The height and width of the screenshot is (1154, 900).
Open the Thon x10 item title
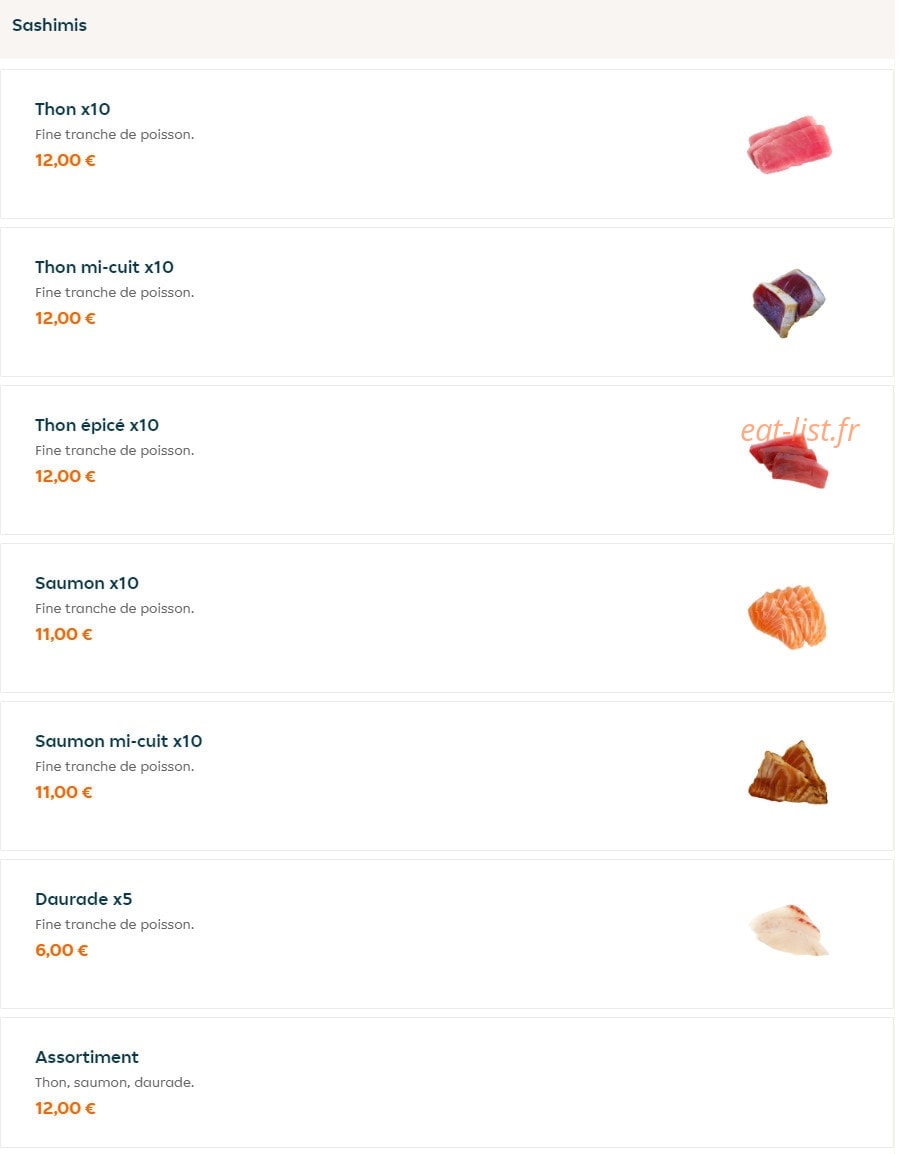[72, 109]
